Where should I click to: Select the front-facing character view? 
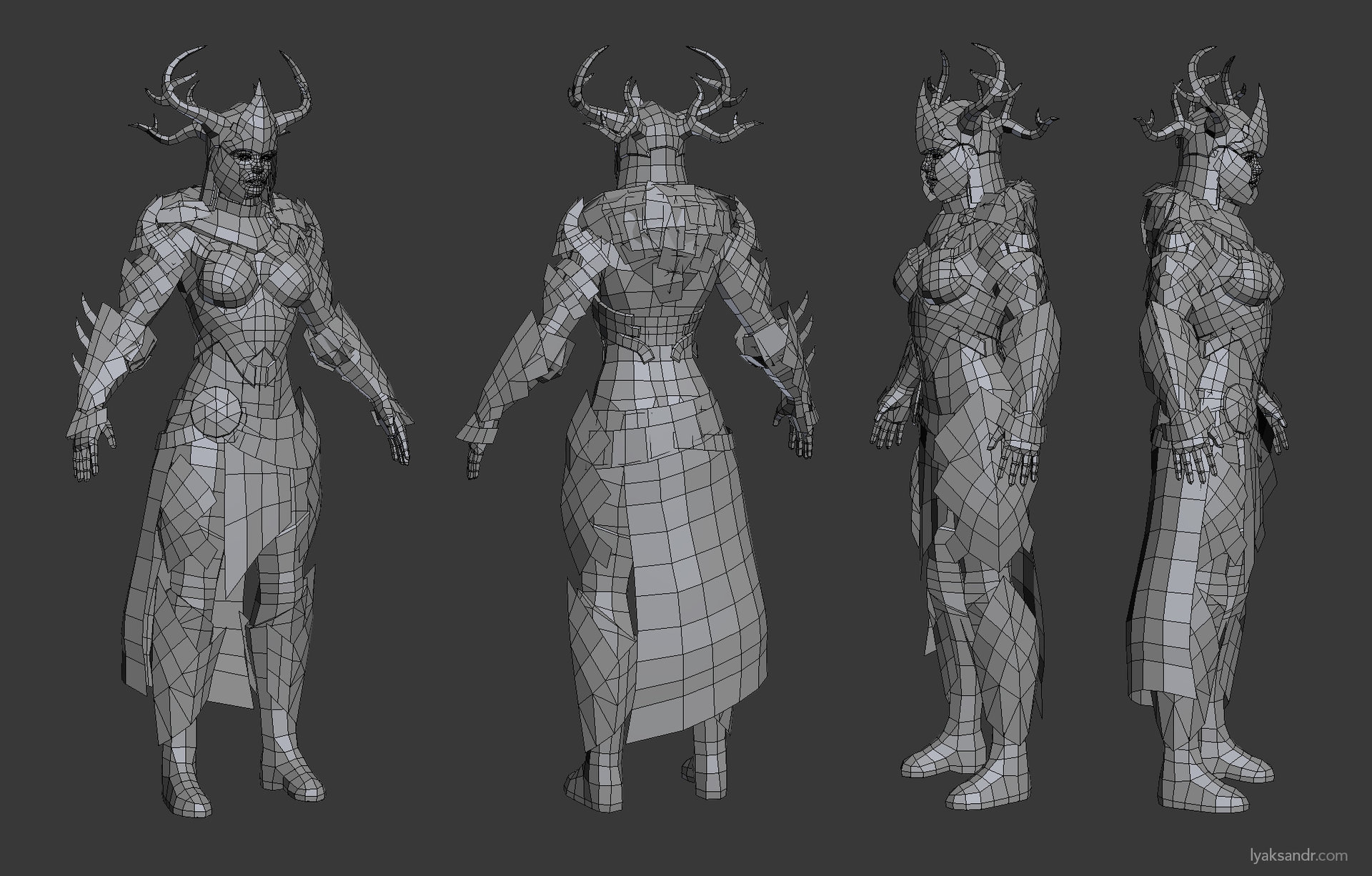tap(229, 429)
